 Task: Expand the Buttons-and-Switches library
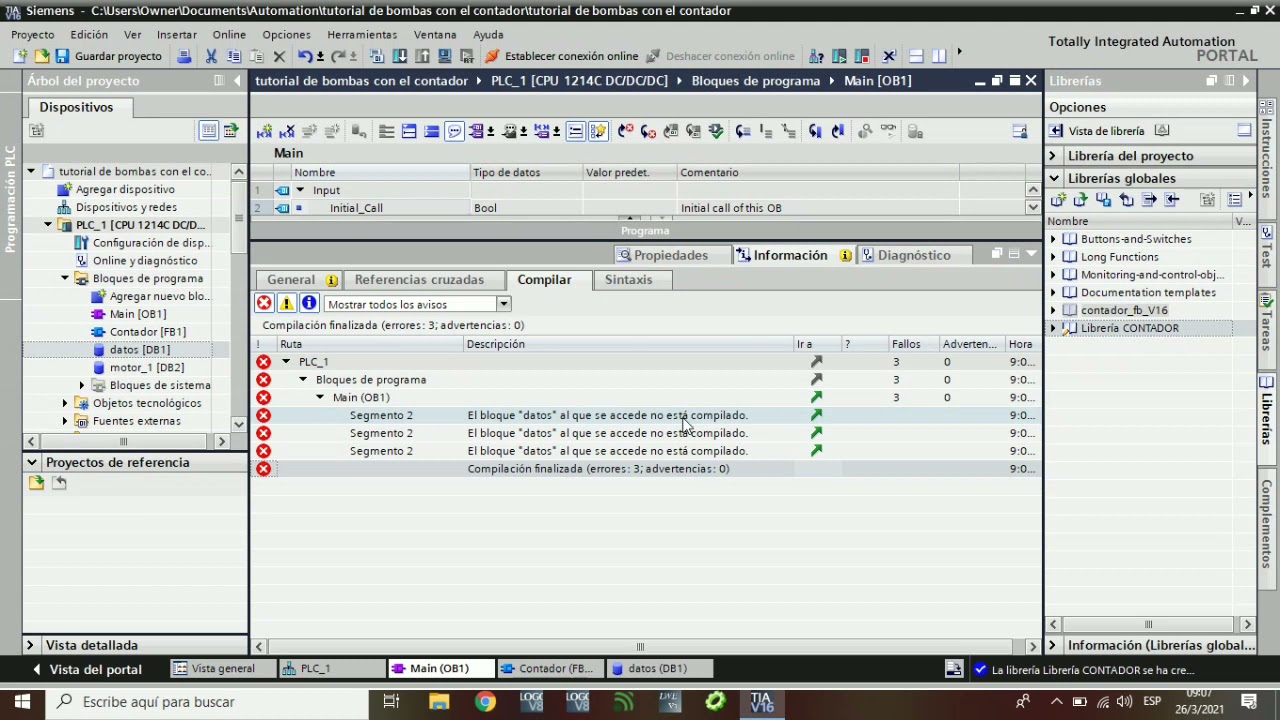1052,239
